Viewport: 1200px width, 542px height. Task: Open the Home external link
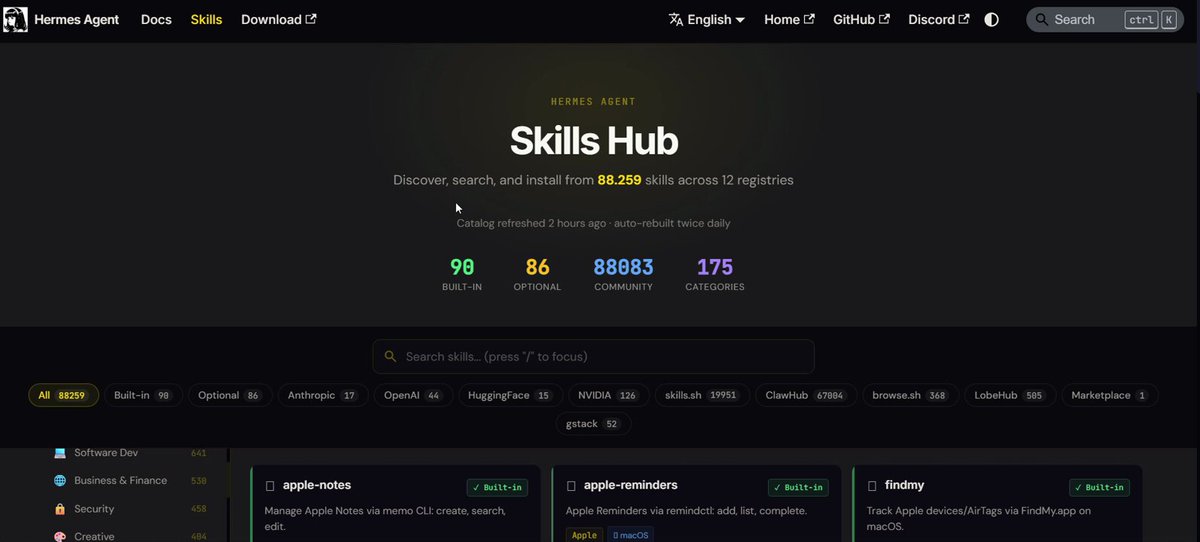(x=789, y=19)
